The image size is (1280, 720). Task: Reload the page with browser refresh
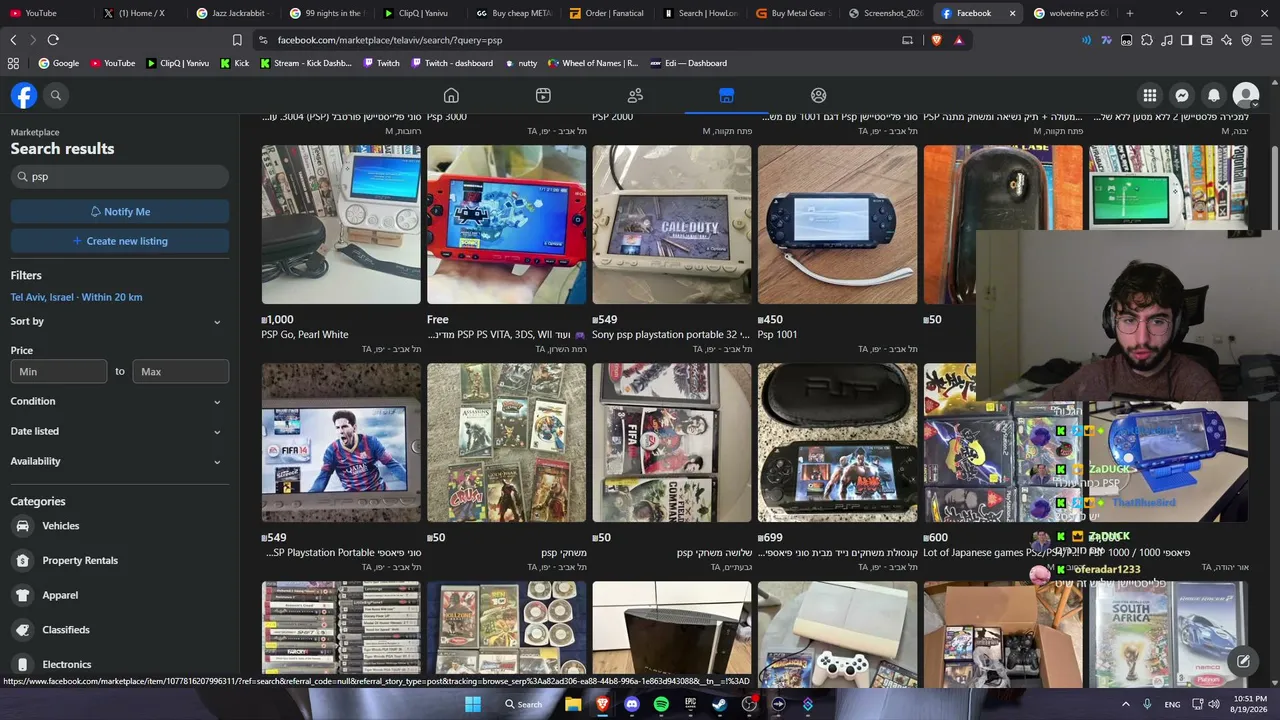coord(53,40)
